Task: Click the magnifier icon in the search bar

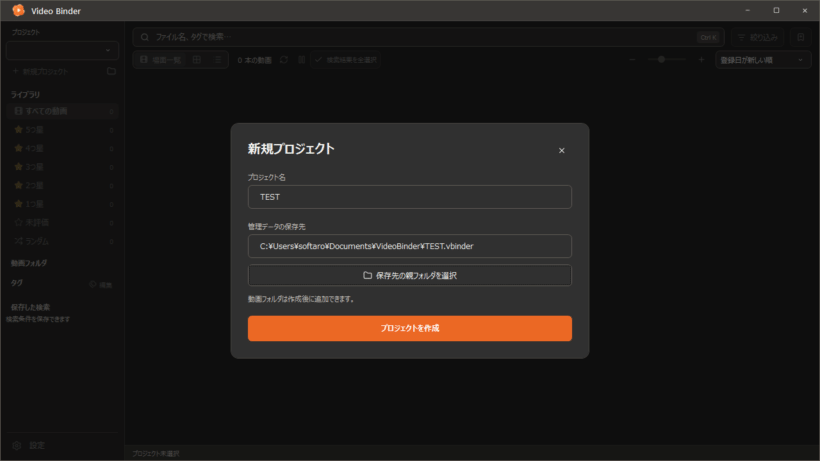Action: click(x=145, y=37)
